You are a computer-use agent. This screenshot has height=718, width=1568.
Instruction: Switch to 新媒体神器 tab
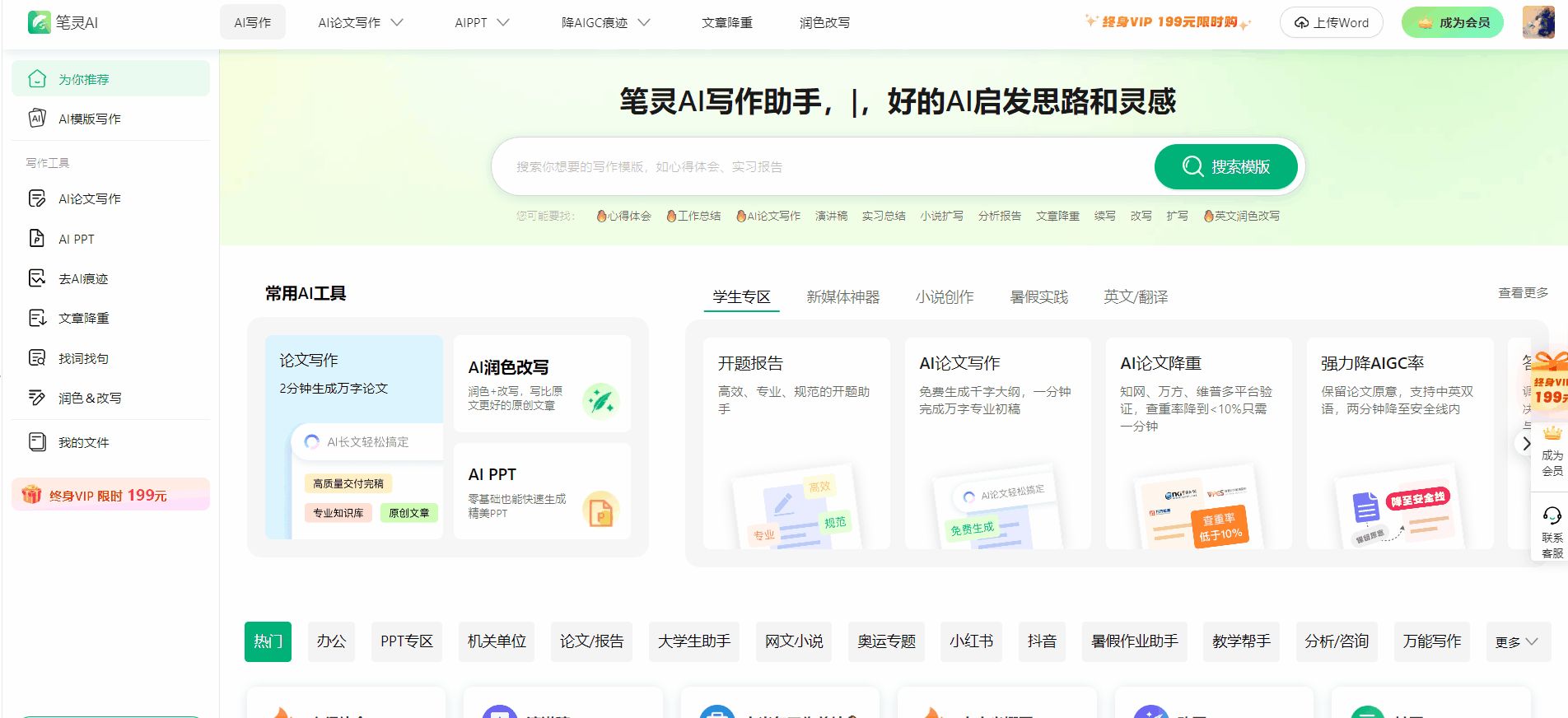point(842,297)
